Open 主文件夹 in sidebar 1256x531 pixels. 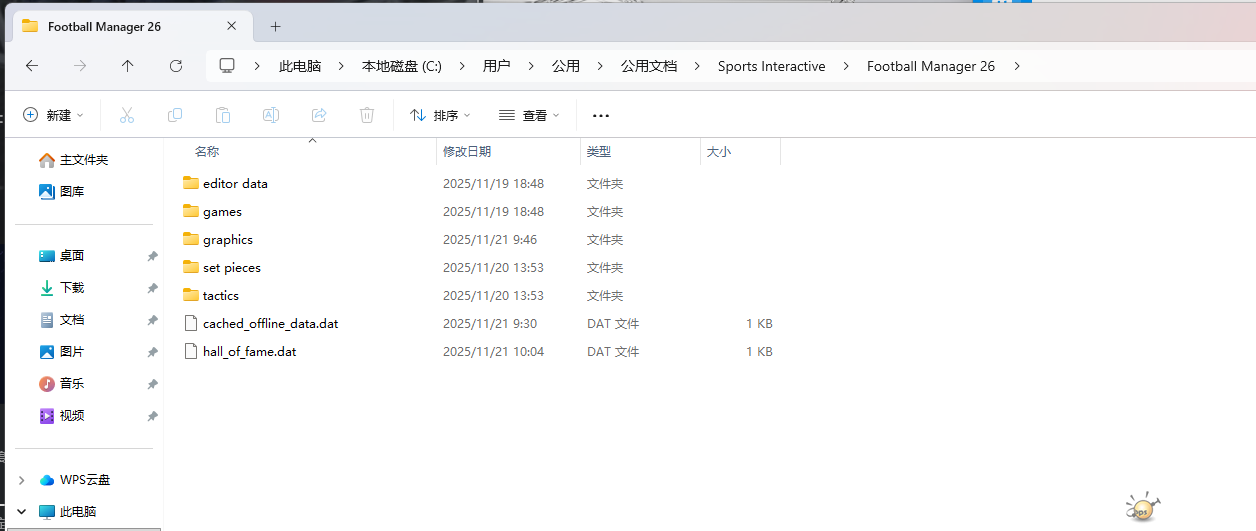84,160
